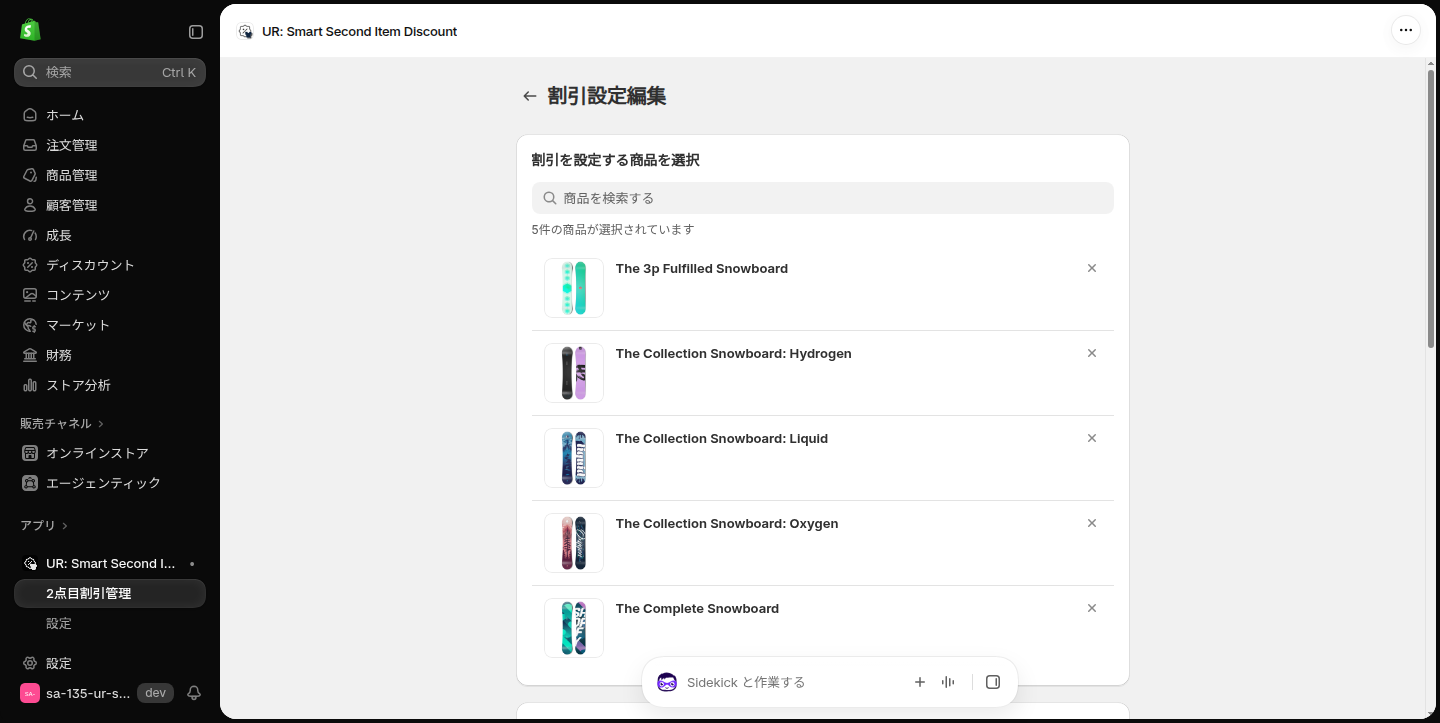Open UR: Smart Second Item app in sidebar
The height and width of the screenshot is (723, 1440).
[x=110, y=563]
